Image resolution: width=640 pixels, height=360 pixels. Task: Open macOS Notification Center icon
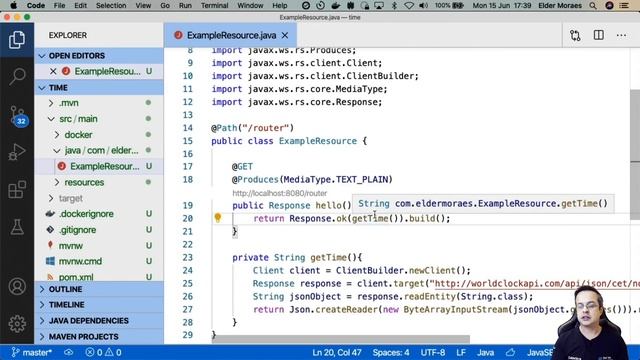tap(624, 6)
